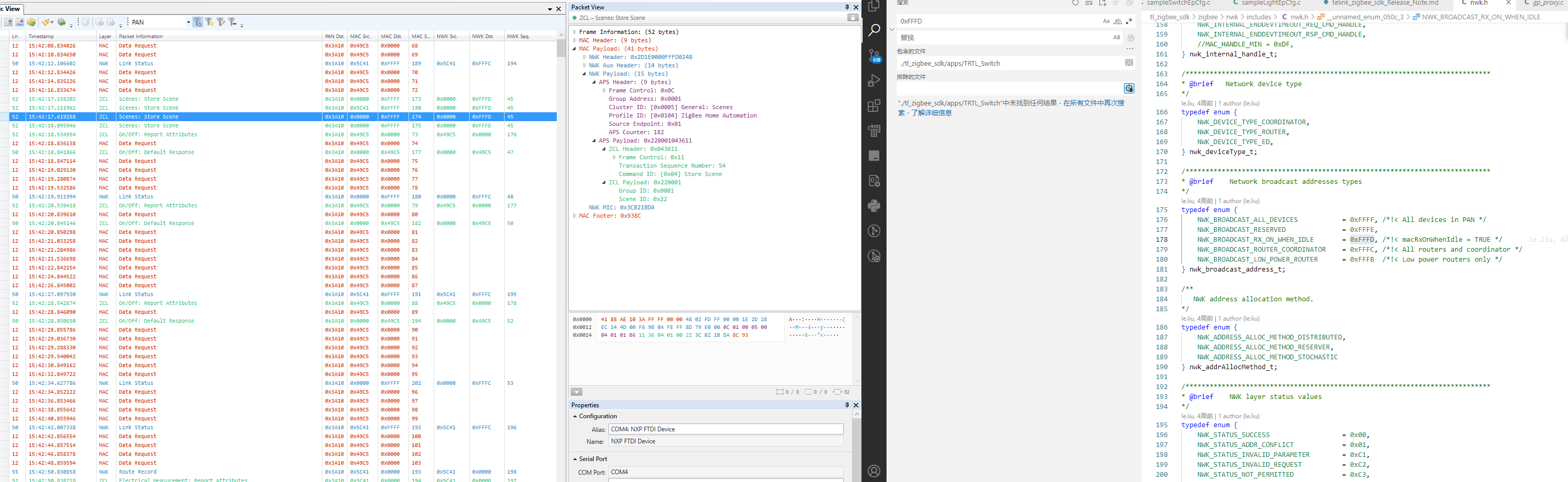Select the nwk.h editor tab
The height and width of the screenshot is (482, 1568).
(1479, 3)
